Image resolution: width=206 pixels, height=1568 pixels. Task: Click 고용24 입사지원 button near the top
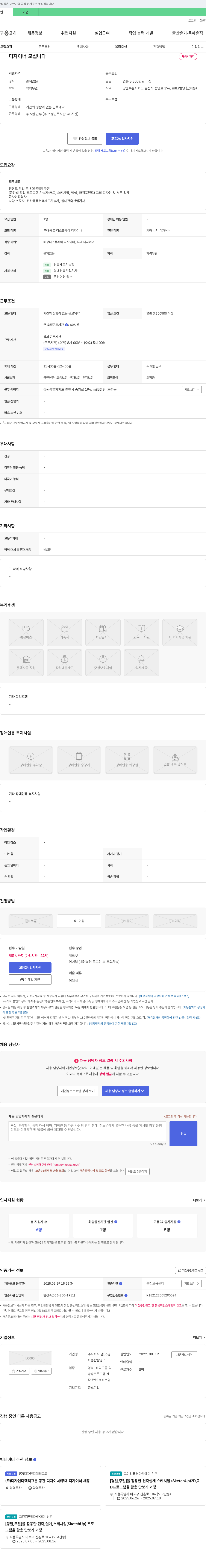122,139
